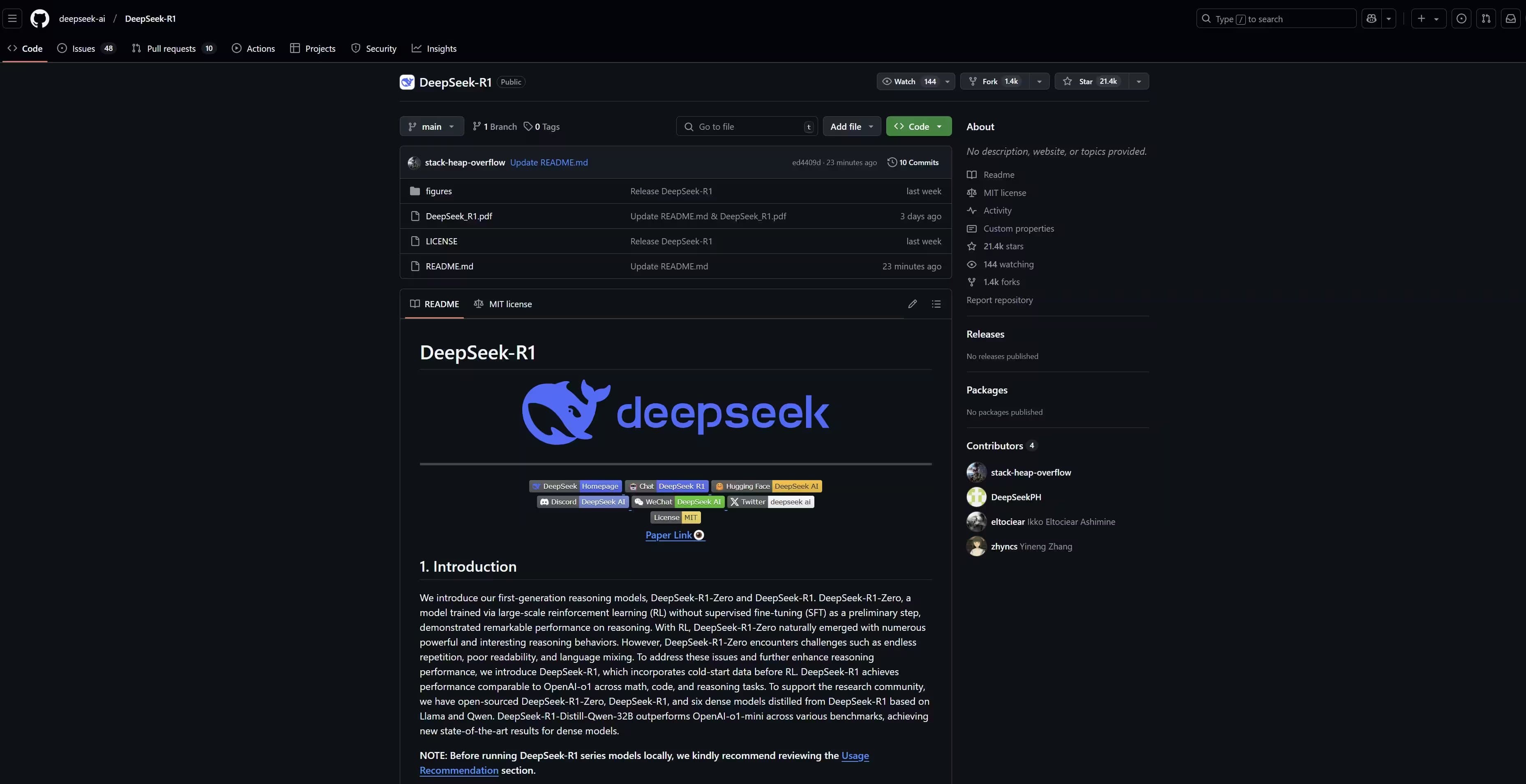Edit README with the pencil icon
The width and height of the screenshot is (1526, 784).
point(912,304)
